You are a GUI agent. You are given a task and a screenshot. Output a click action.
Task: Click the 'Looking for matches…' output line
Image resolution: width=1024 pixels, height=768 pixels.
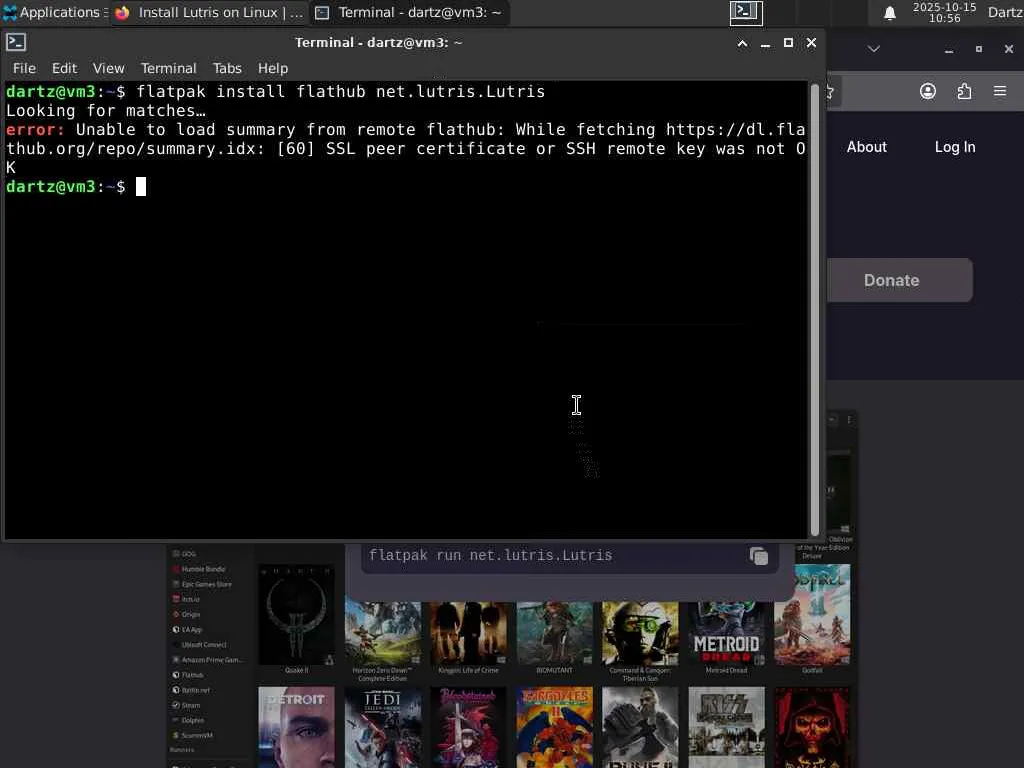[x=106, y=110]
